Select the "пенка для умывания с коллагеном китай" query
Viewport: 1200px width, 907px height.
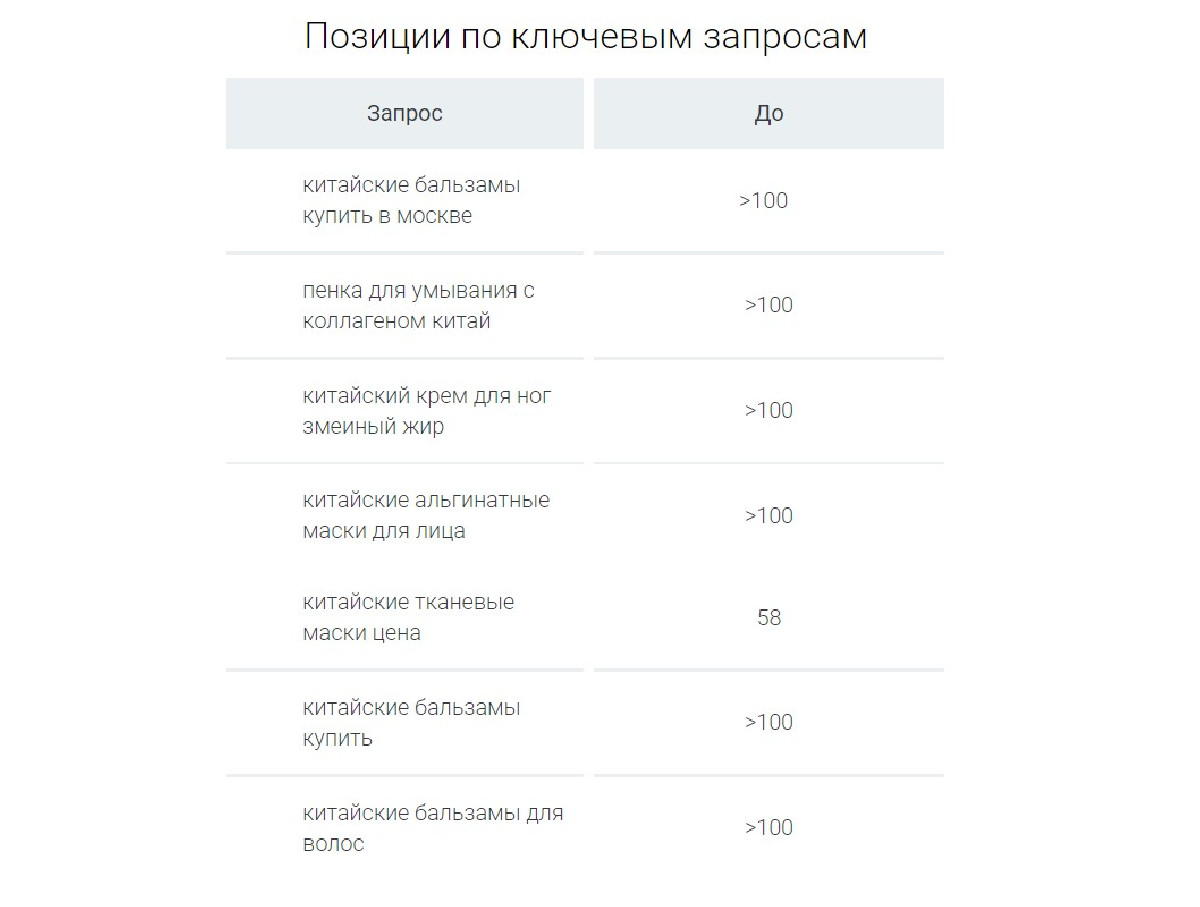[x=418, y=306]
